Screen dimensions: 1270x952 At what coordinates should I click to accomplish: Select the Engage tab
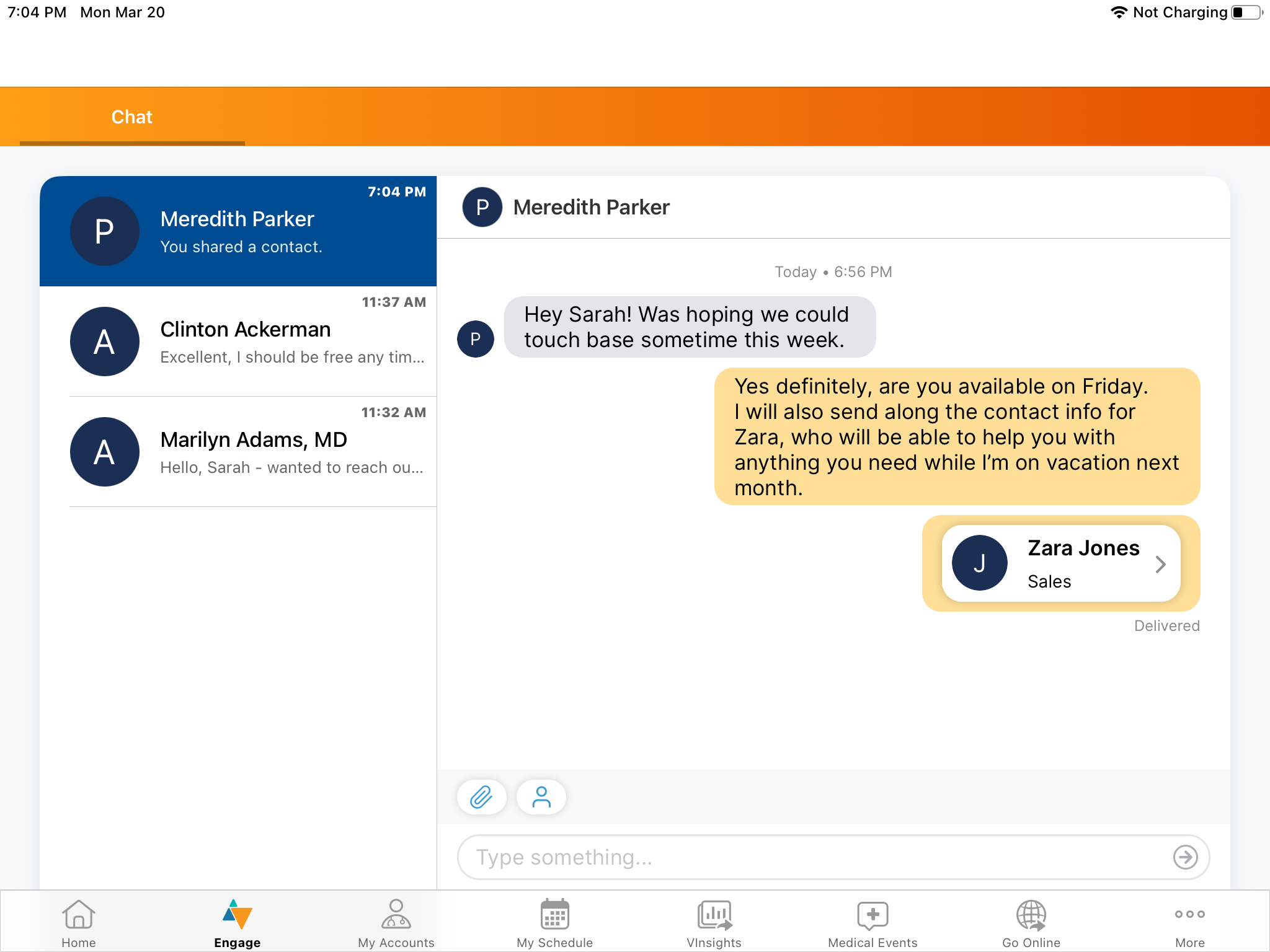(237, 923)
